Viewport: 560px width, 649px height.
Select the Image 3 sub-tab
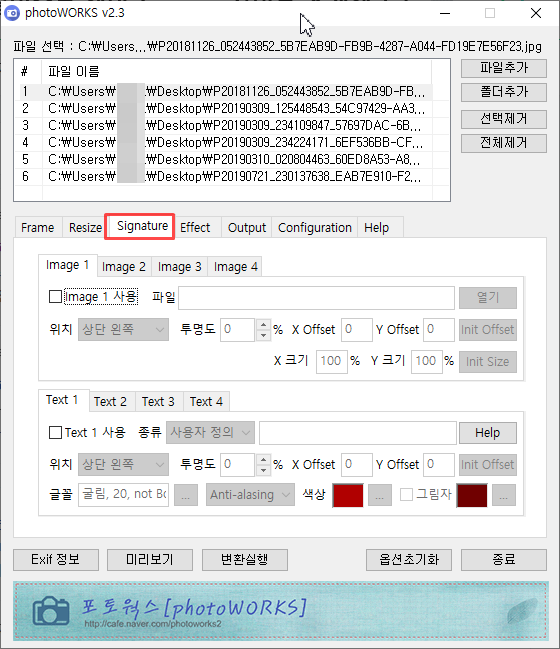[x=180, y=267]
